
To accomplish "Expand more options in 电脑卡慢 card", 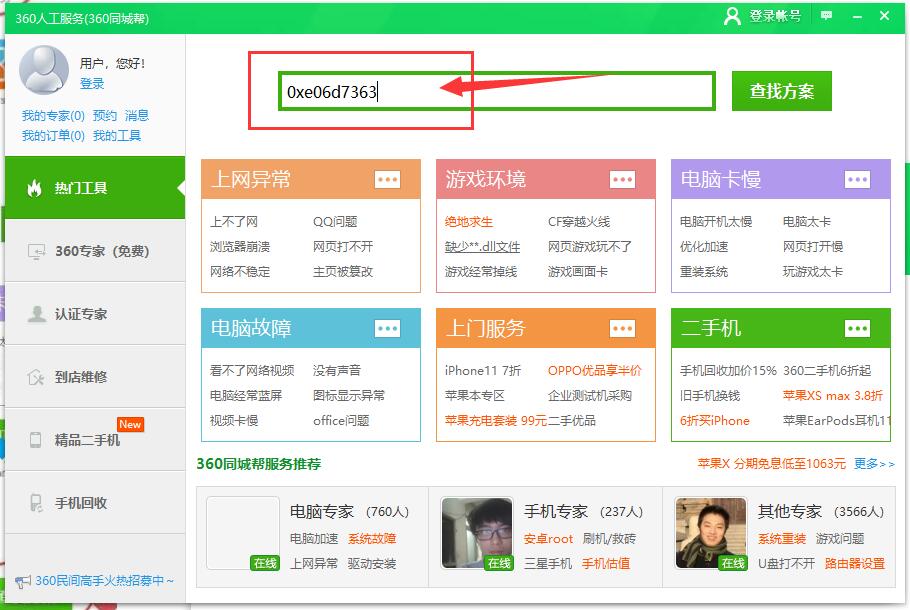I will coord(857,179).
